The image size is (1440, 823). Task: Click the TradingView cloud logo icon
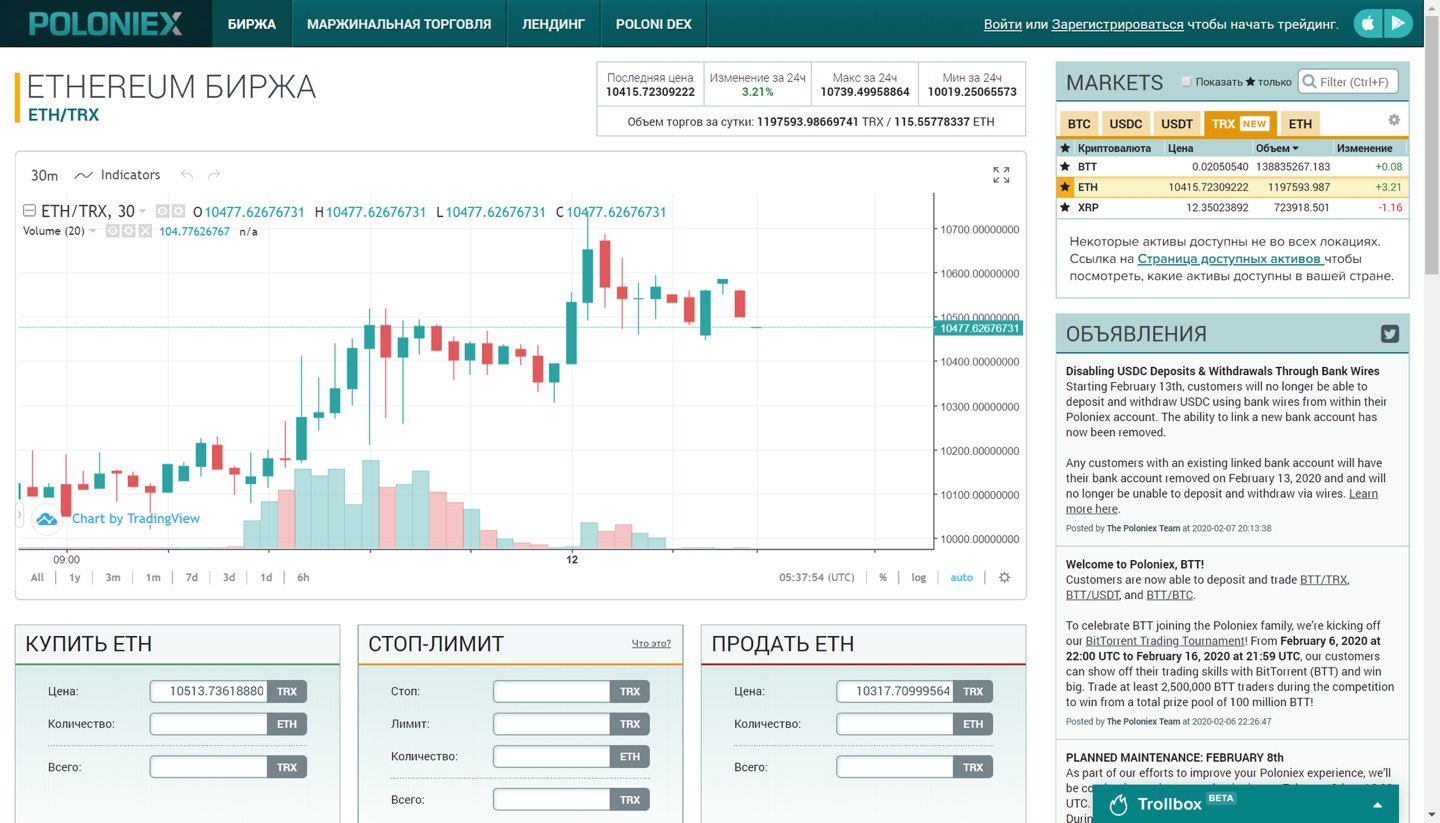point(46,518)
